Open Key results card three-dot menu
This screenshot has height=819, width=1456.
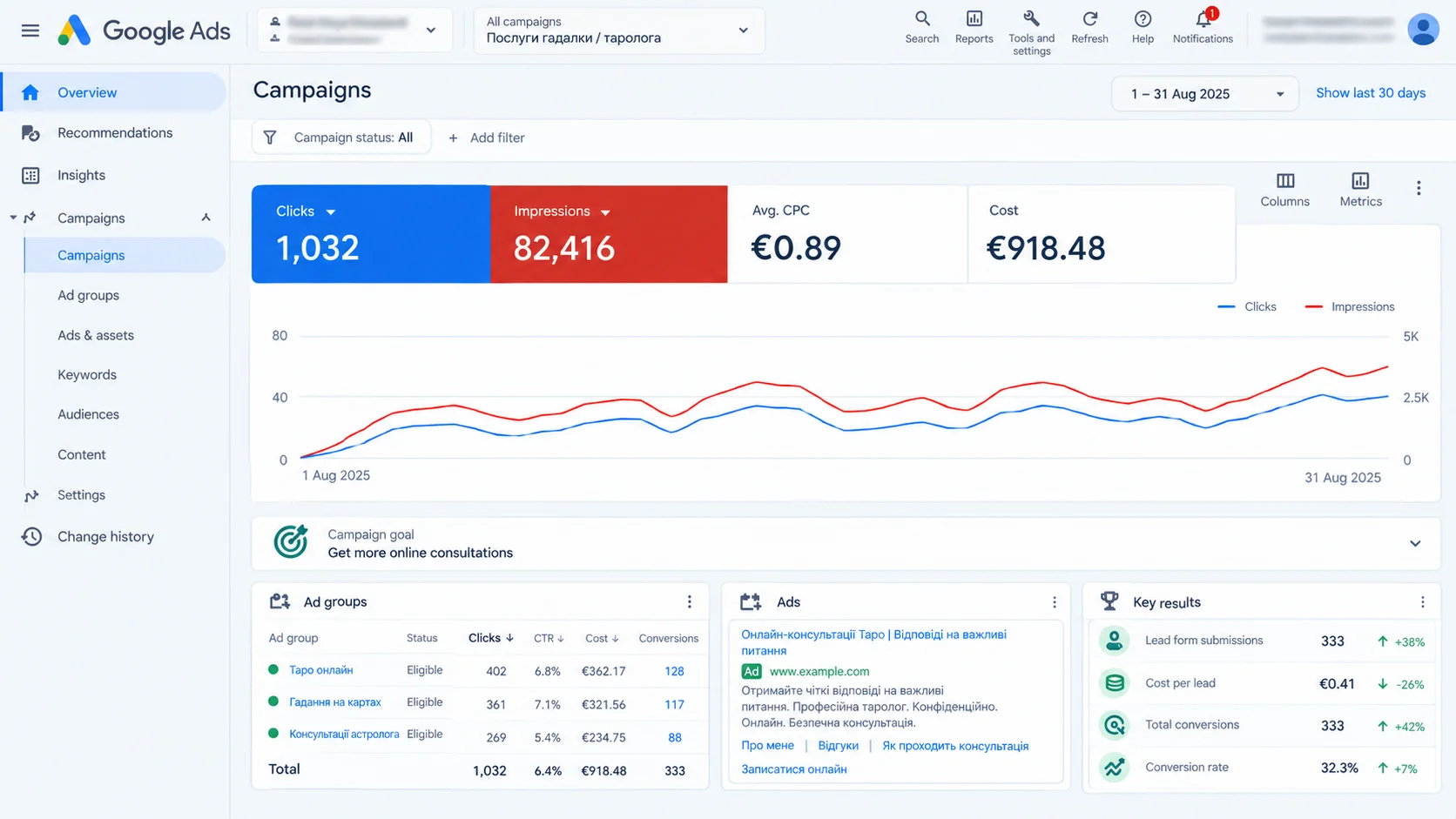pyautogui.click(x=1422, y=602)
